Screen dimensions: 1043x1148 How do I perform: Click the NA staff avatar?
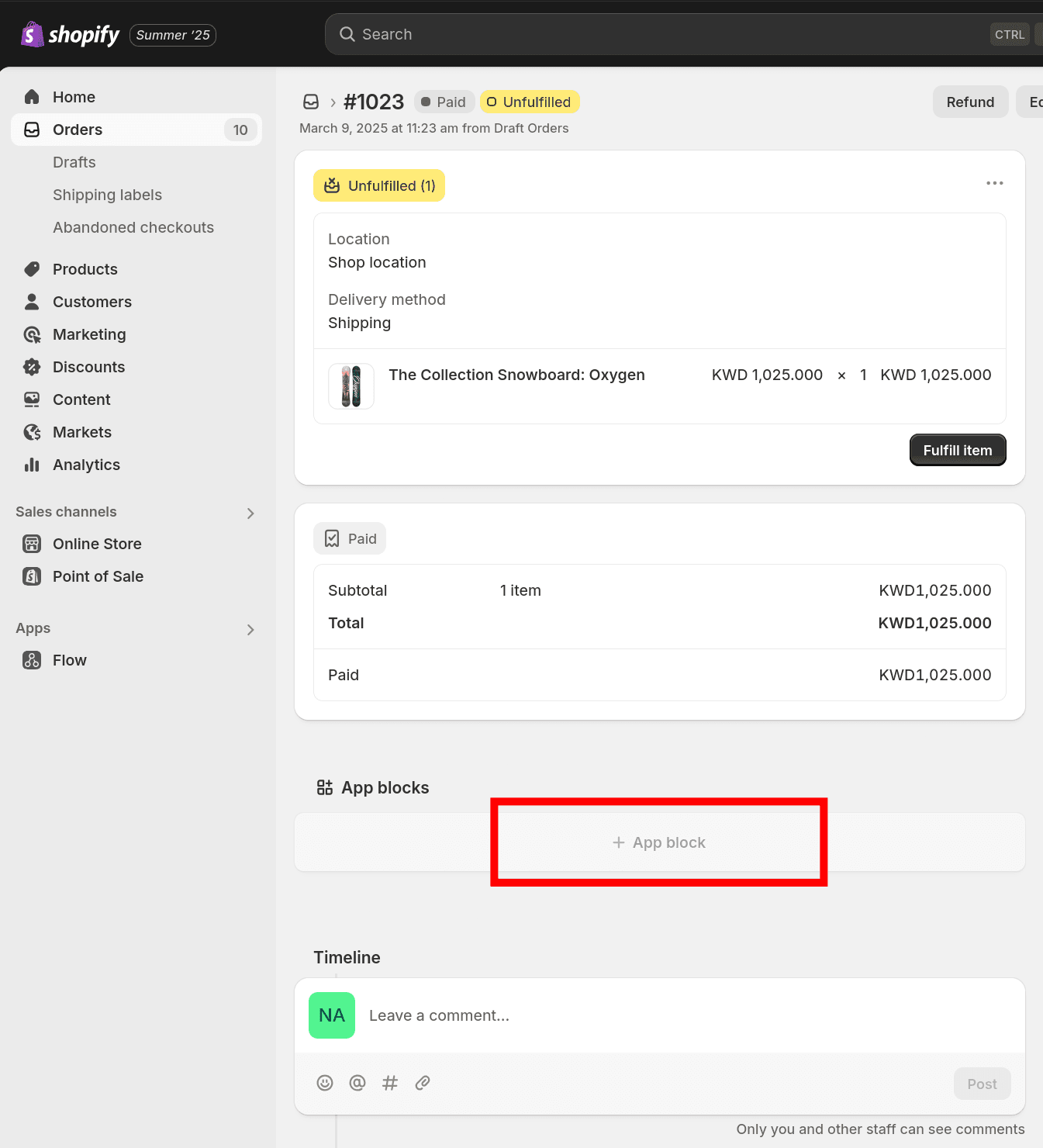[x=332, y=1015]
